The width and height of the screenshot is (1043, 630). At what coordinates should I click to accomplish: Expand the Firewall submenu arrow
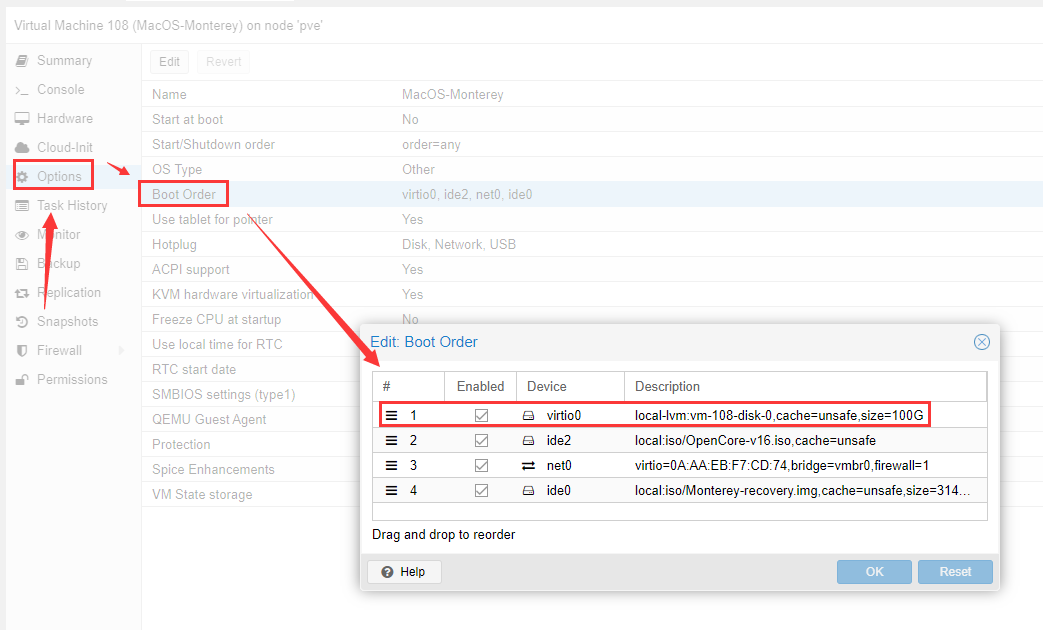tap(121, 351)
